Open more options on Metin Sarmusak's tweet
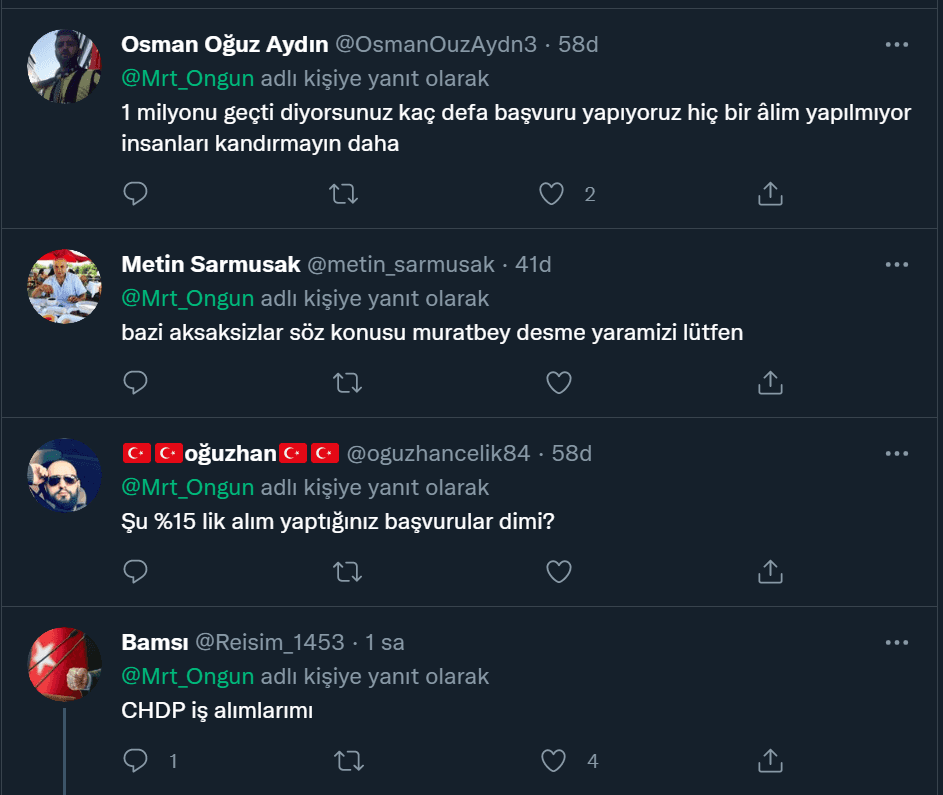943x795 pixels. [896, 265]
